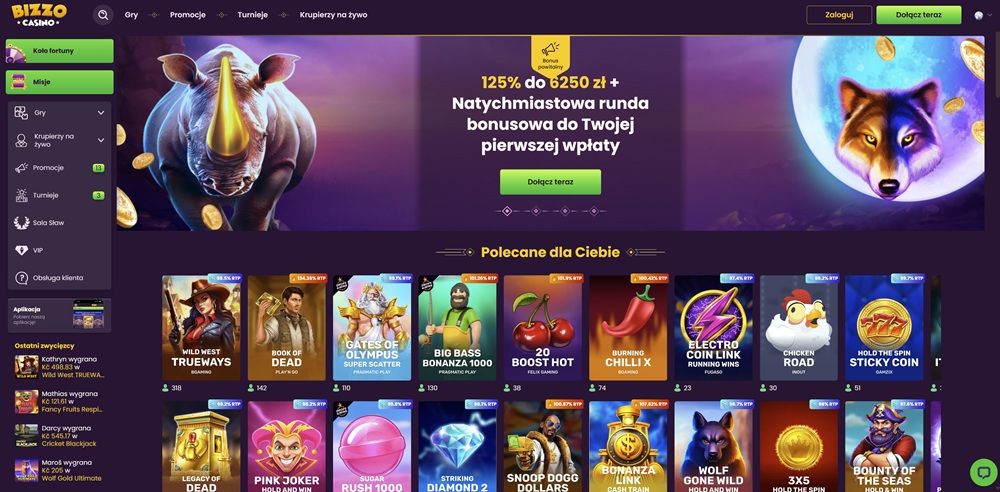This screenshot has width=1000, height=492.
Task: Expand the Gry sidebar section
Action: click(101, 113)
